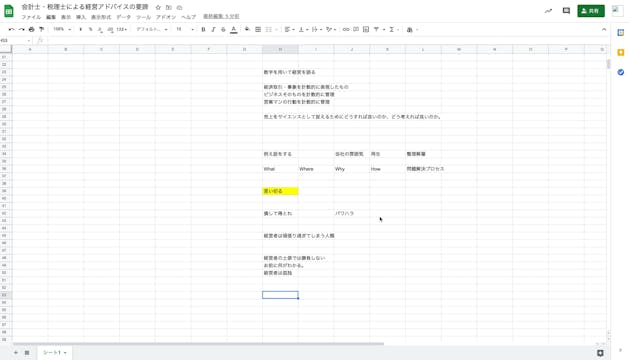This screenshot has height=360, width=629.
Task: Click the move-to-folder icon beside title
Action: [168, 7]
